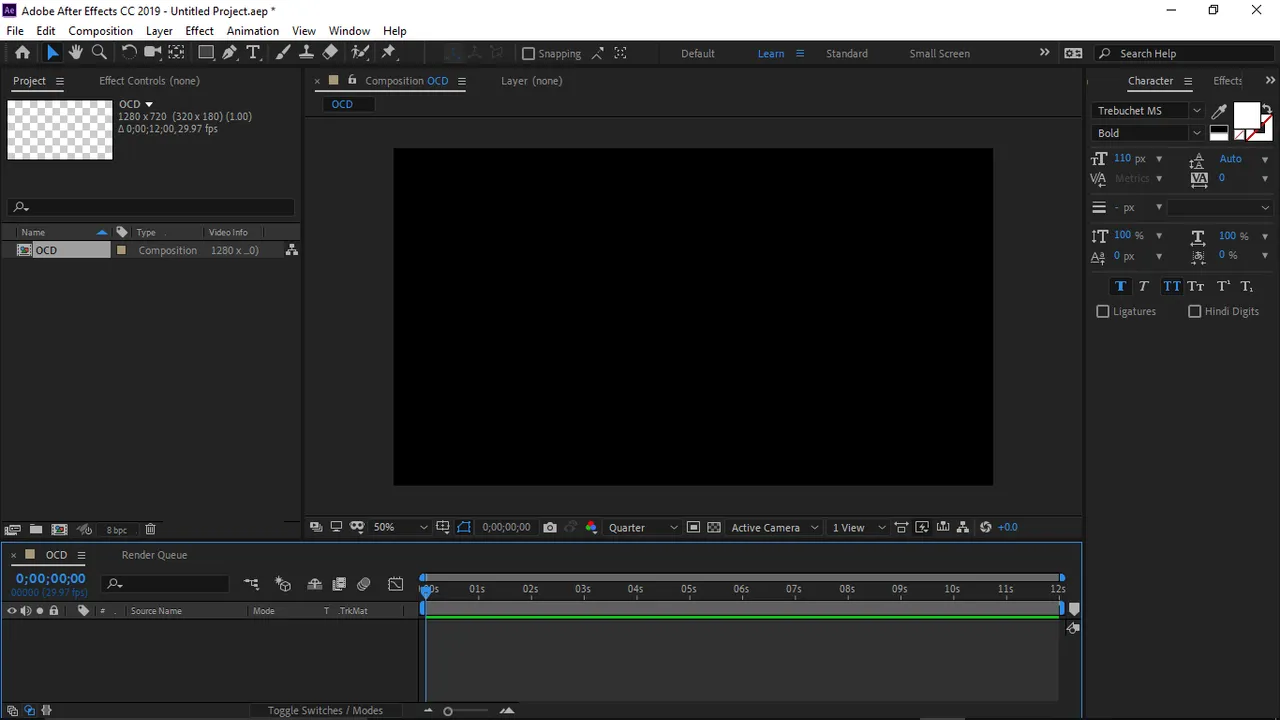
Task: Select the Unified Camera tool
Action: [x=152, y=53]
